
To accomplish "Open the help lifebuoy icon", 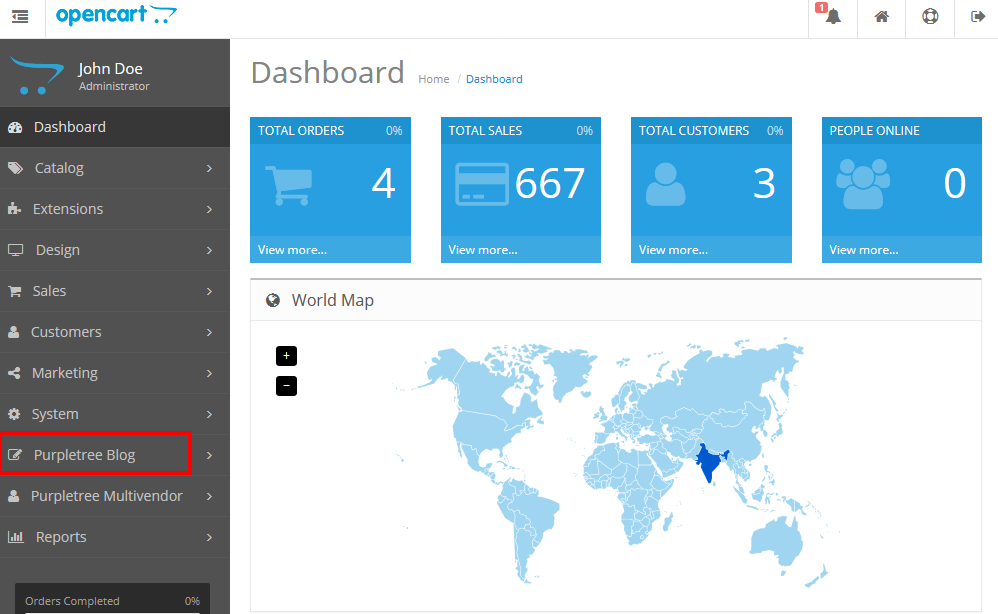I will click(930, 17).
